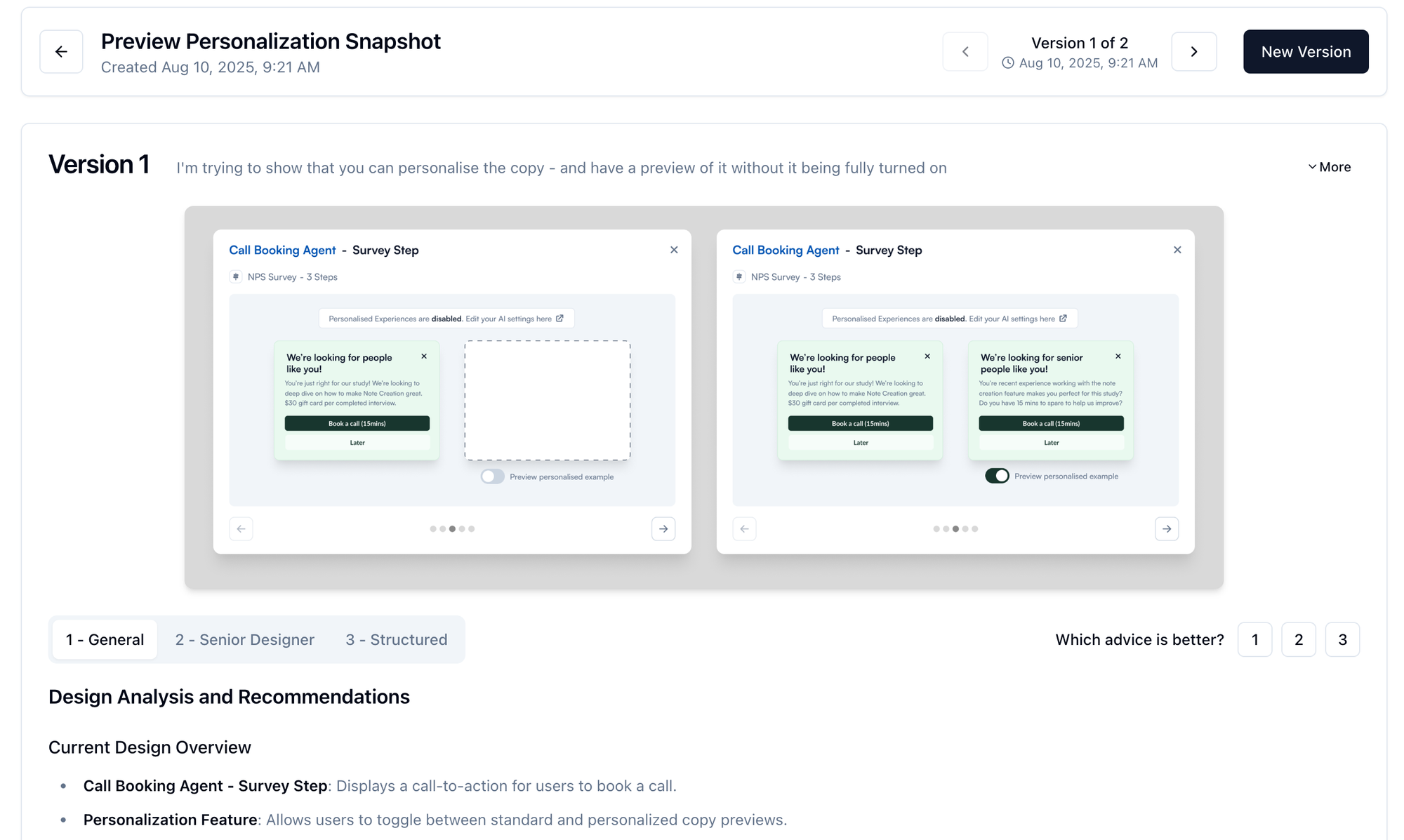This screenshot has height=840, width=1404.
Task: Open AI settings external link in right card
Action: pyautogui.click(x=1063, y=319)
